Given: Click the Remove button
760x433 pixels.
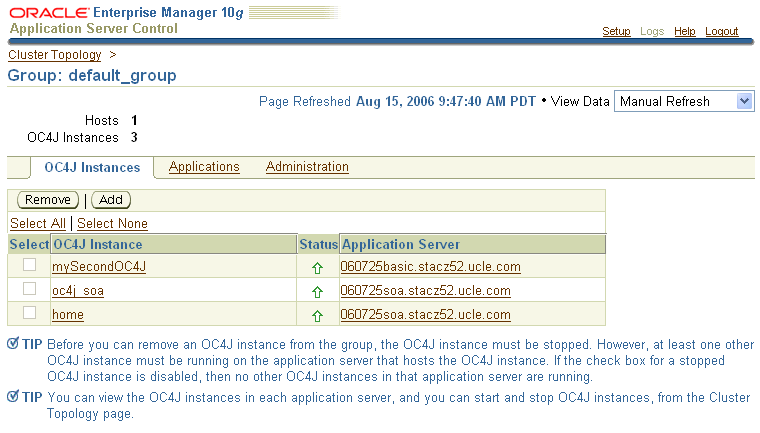Looking at the screenshot, I should [48, 200].
